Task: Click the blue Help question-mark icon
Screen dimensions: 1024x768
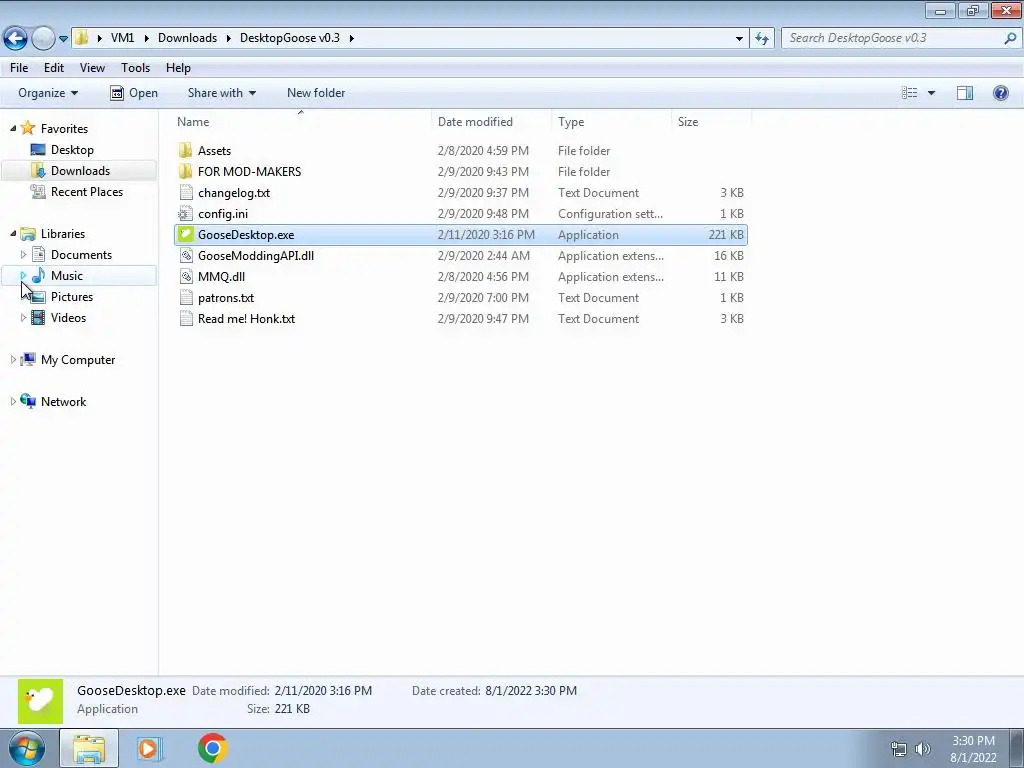Action: click(x=1000, y=93)
